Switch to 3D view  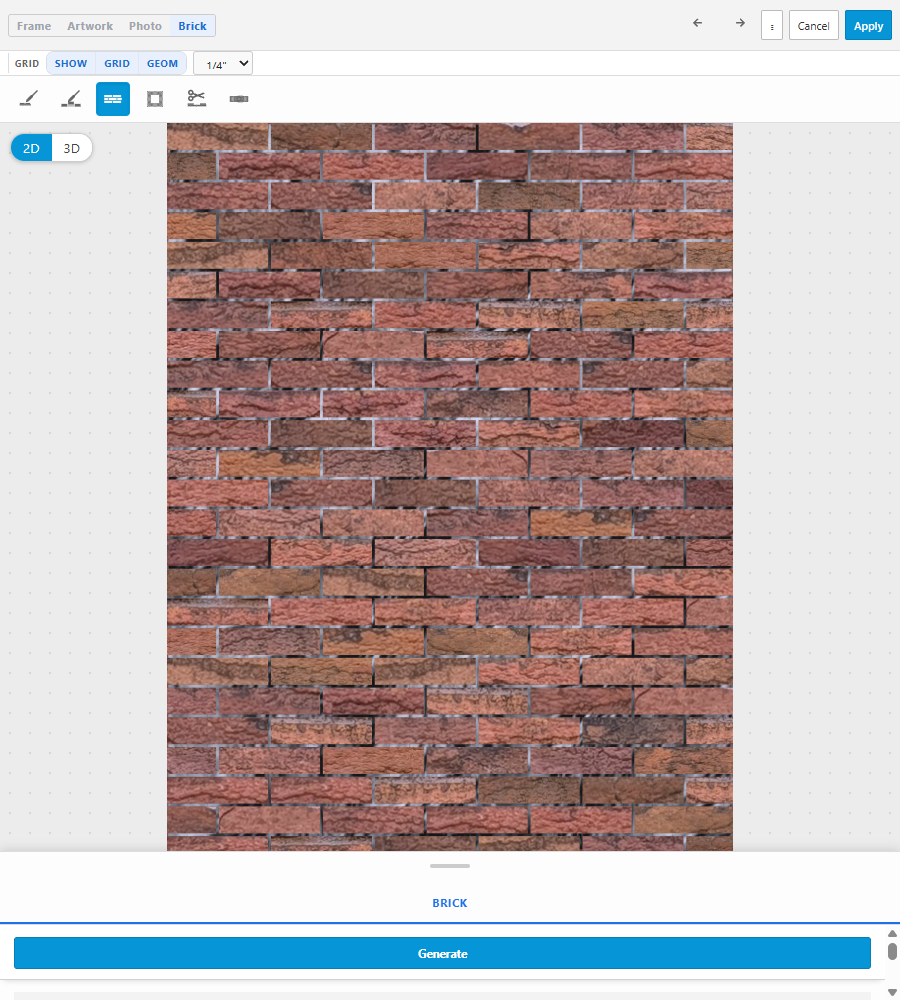[x=71, y=149]
